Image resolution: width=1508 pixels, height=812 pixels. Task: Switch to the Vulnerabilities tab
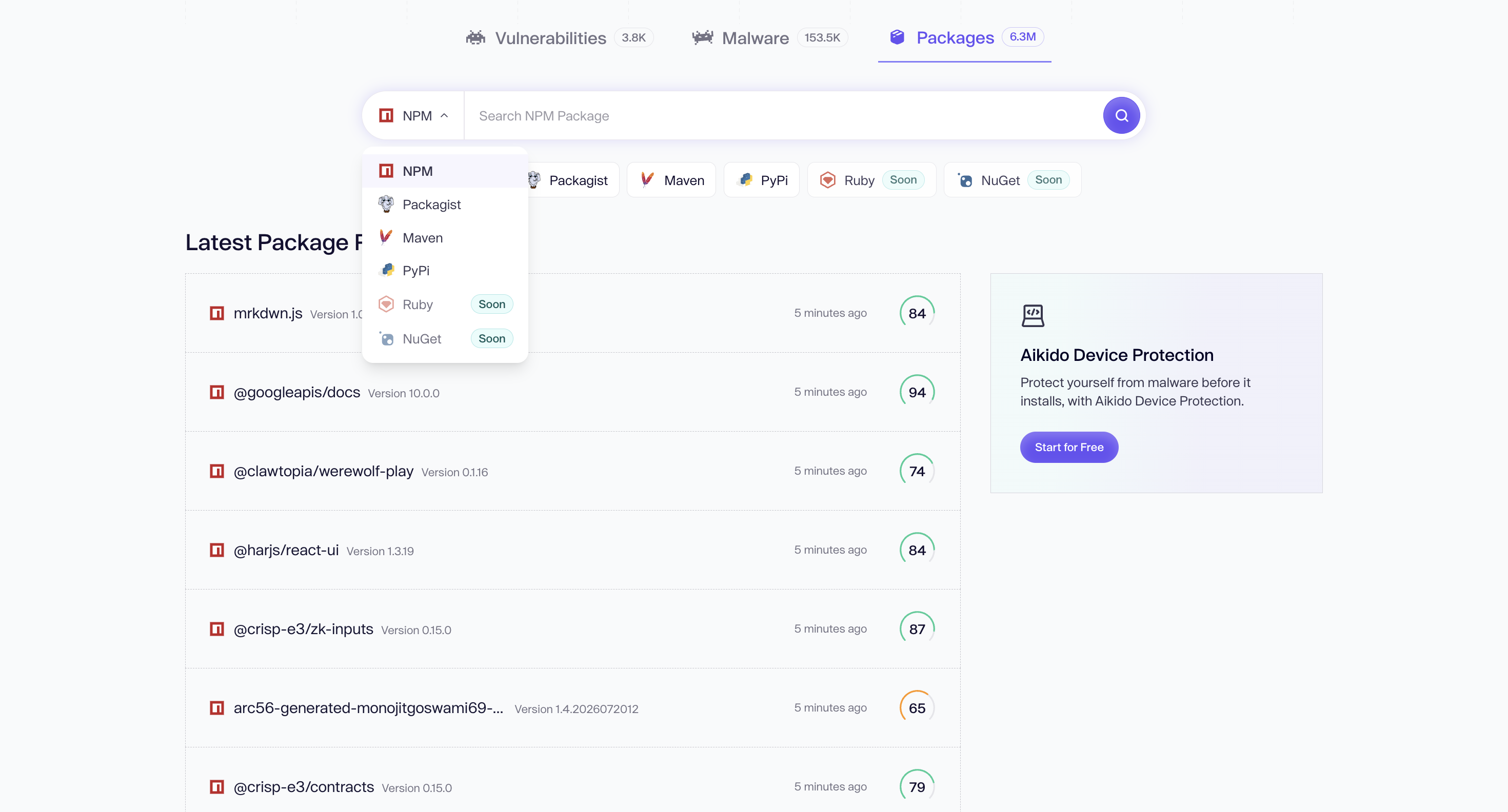pos(559,38)
